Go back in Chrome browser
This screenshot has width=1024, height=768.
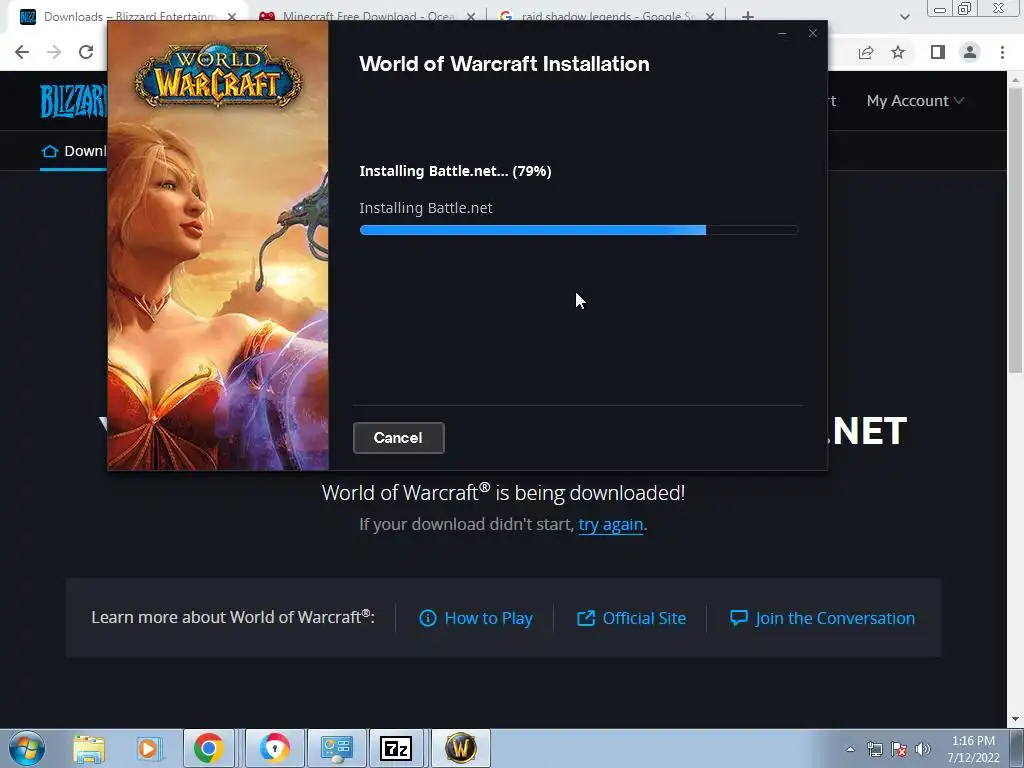[x=22, y=52]
